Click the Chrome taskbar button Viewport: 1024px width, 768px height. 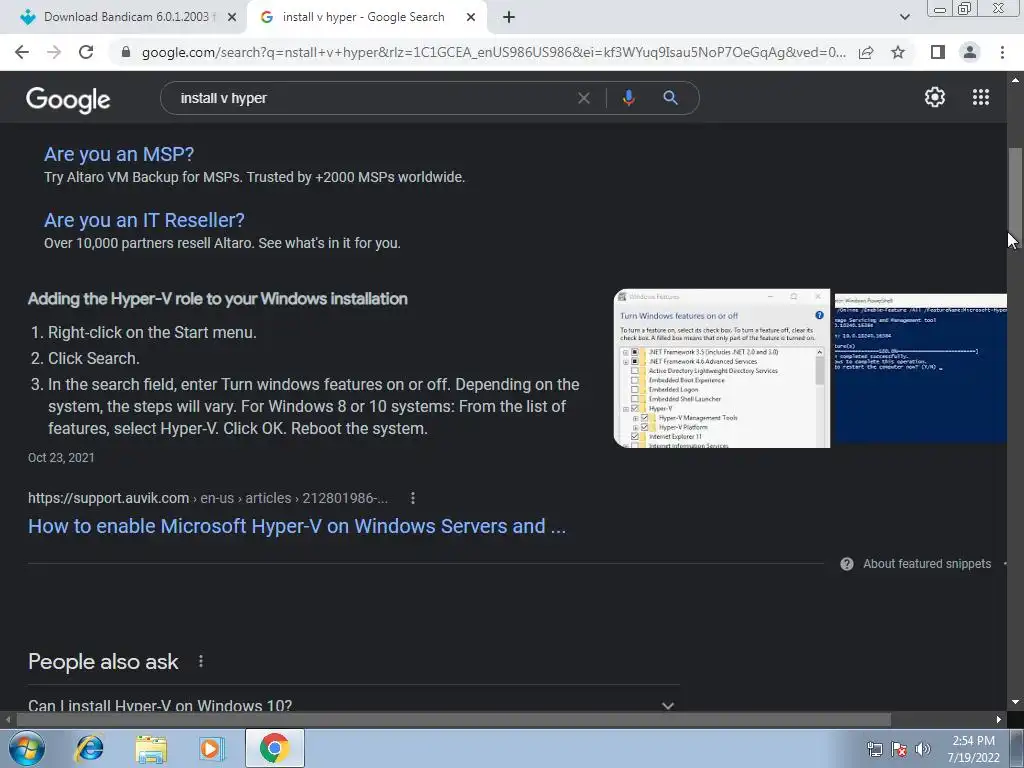(x=275, y=748)
